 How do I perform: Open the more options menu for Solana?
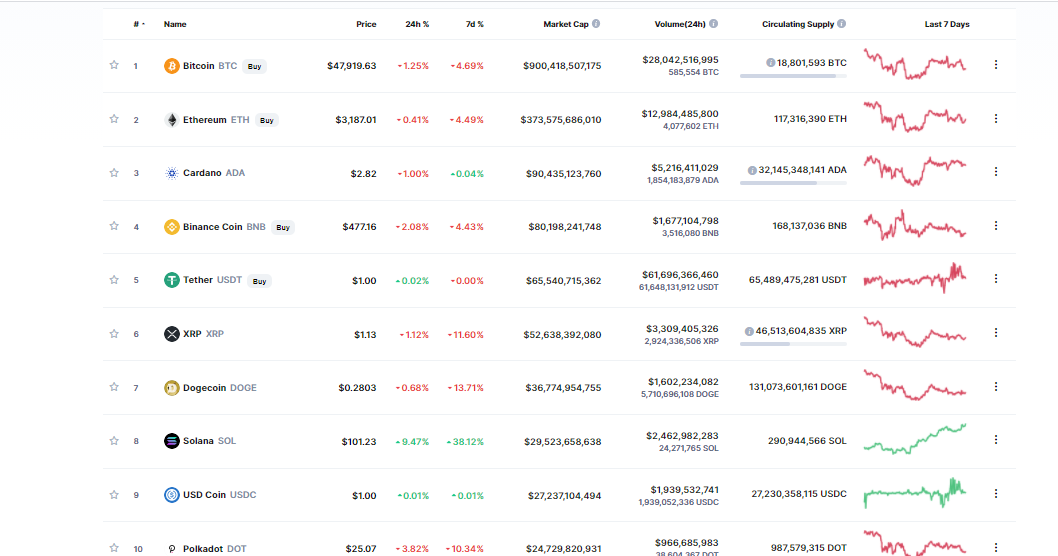coord(996,440)
